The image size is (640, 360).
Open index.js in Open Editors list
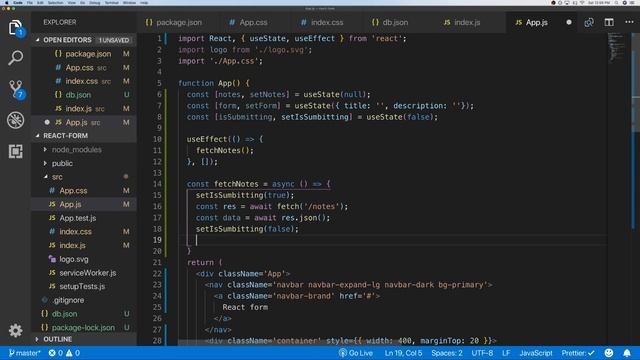click(x=84, y=109)
